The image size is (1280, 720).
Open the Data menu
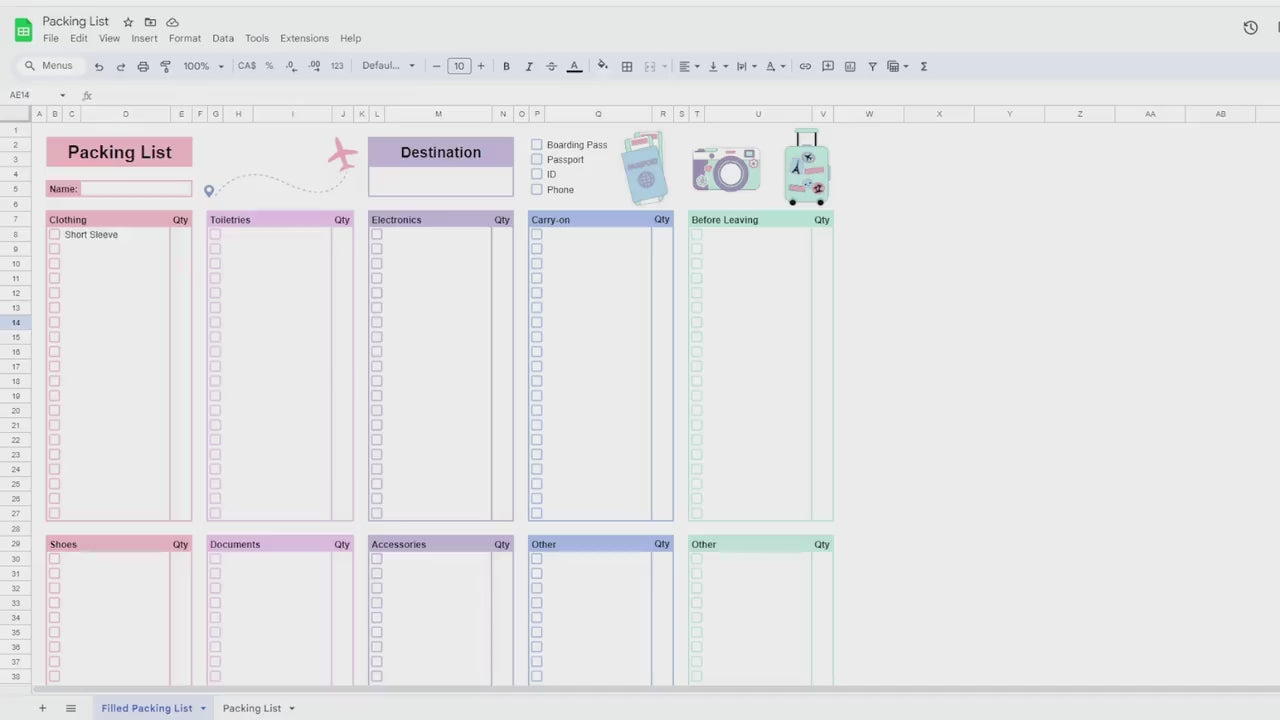coord(223,38)
